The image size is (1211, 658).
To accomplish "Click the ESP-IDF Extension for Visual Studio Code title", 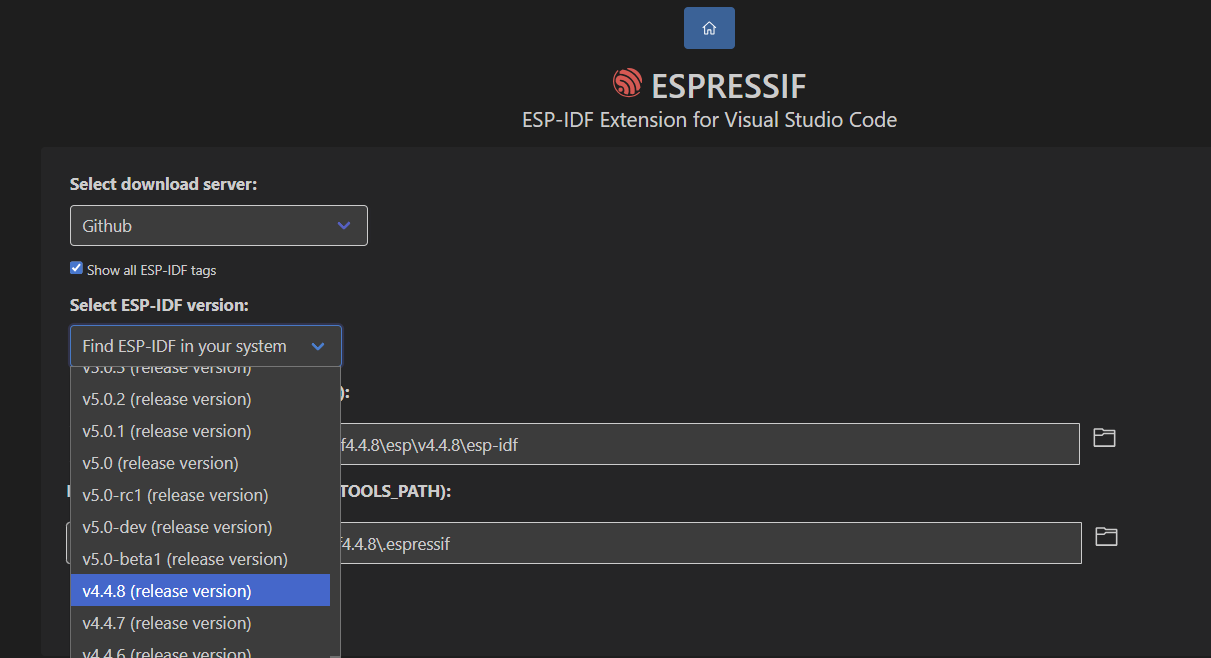I will point(709,120).
